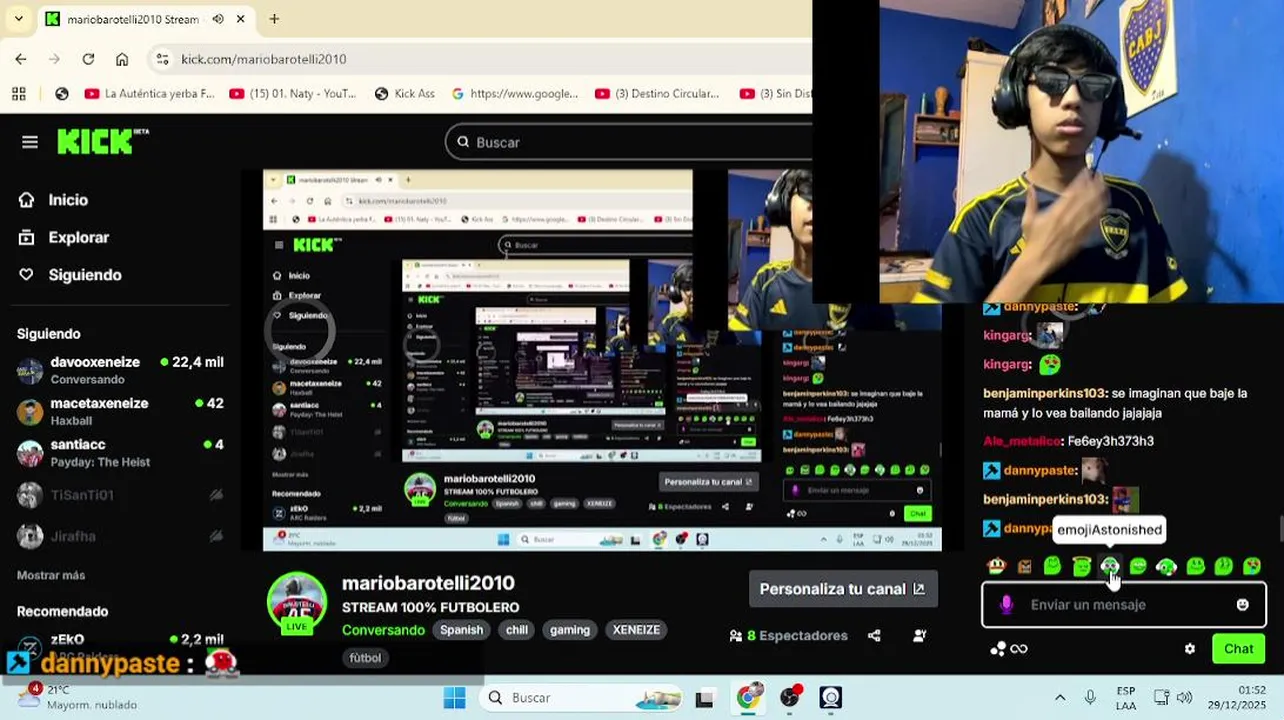The height and width of the screenshot is (720, 1284).
Task: Insert the emojiAstonished emote
Action: point(1110,566)
